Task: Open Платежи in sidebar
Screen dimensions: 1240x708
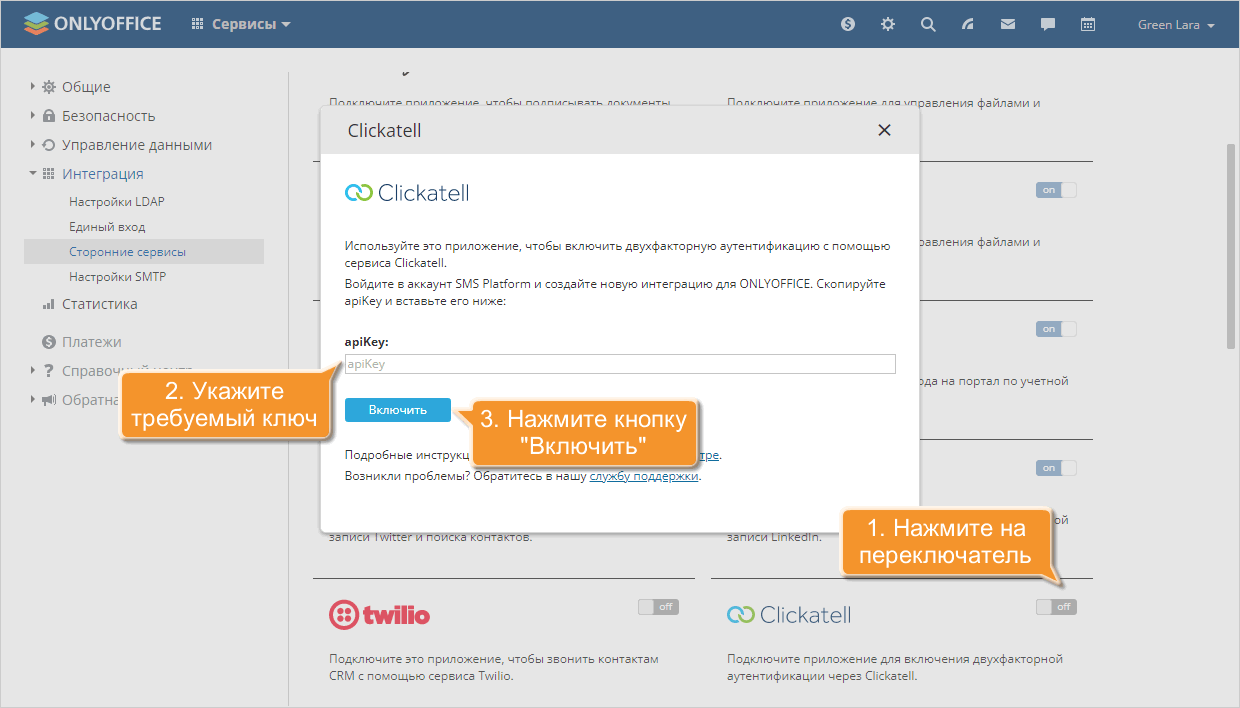Action: [x=91, y=342]
